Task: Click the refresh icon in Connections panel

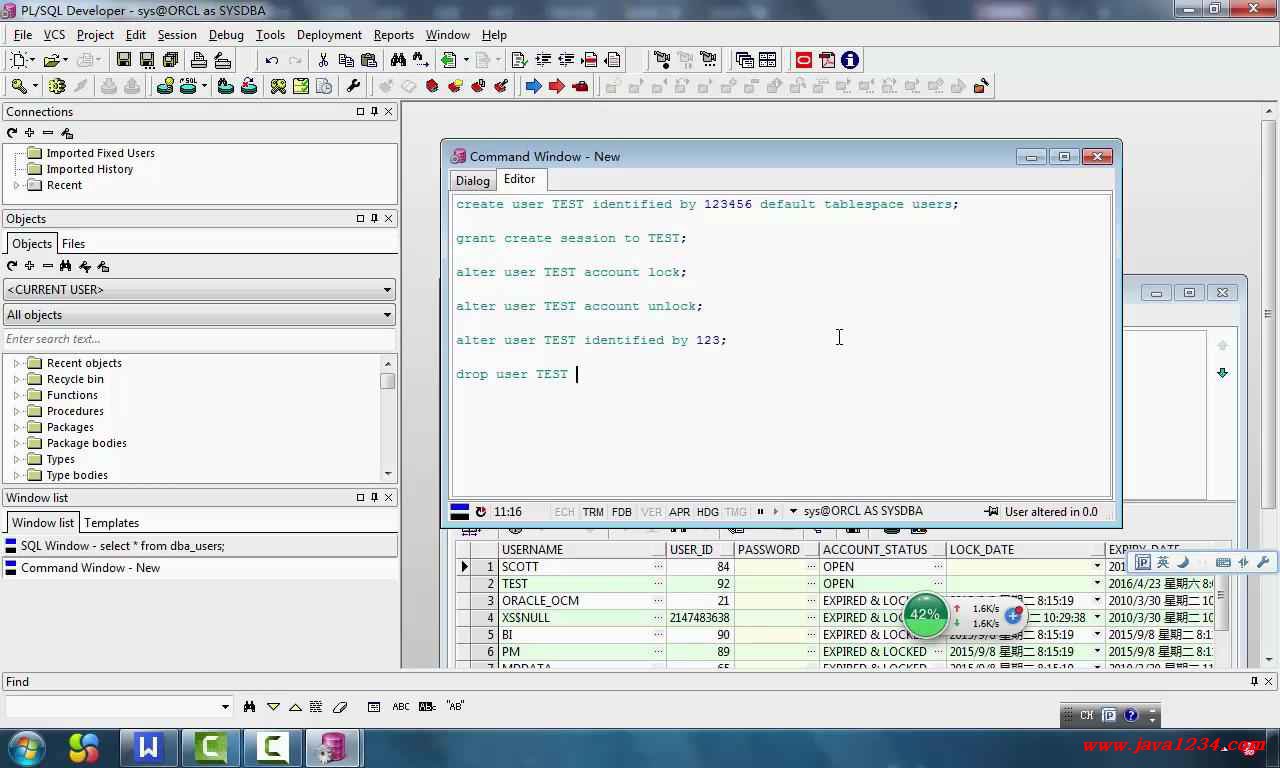Action: click(x=12, y=133)
